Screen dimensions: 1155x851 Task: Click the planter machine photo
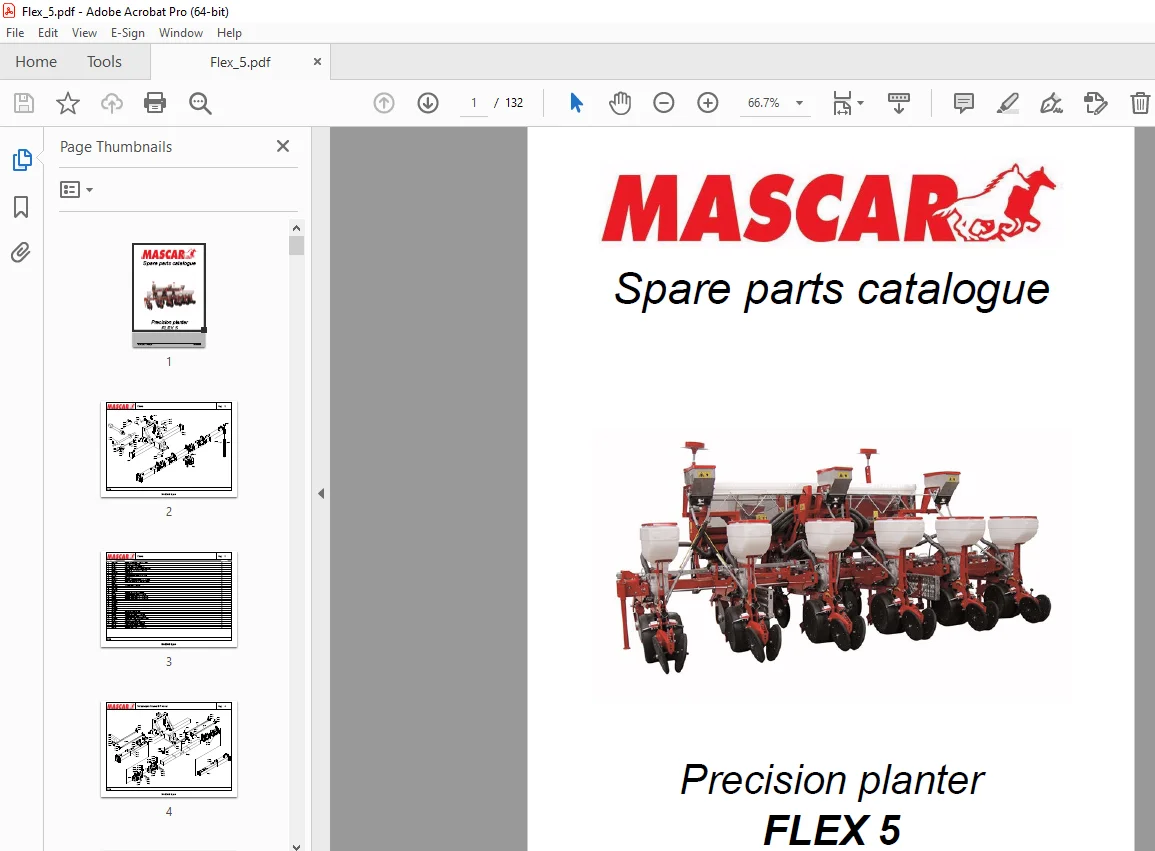click(x=832, y=557)
